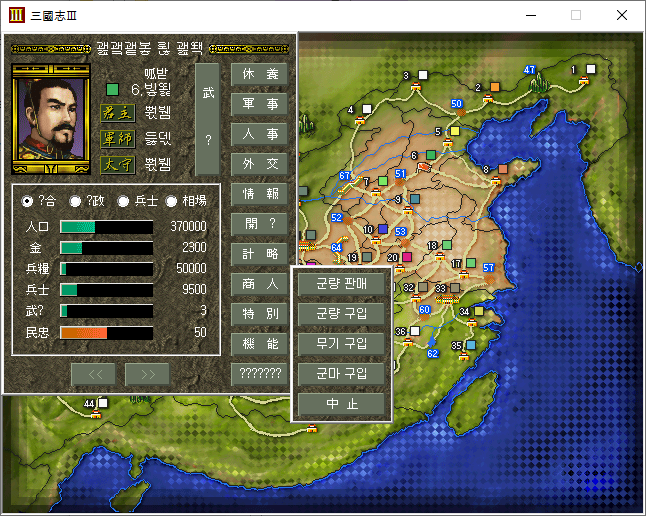
Task: Open the 機能 command menu
Action: 260,344
